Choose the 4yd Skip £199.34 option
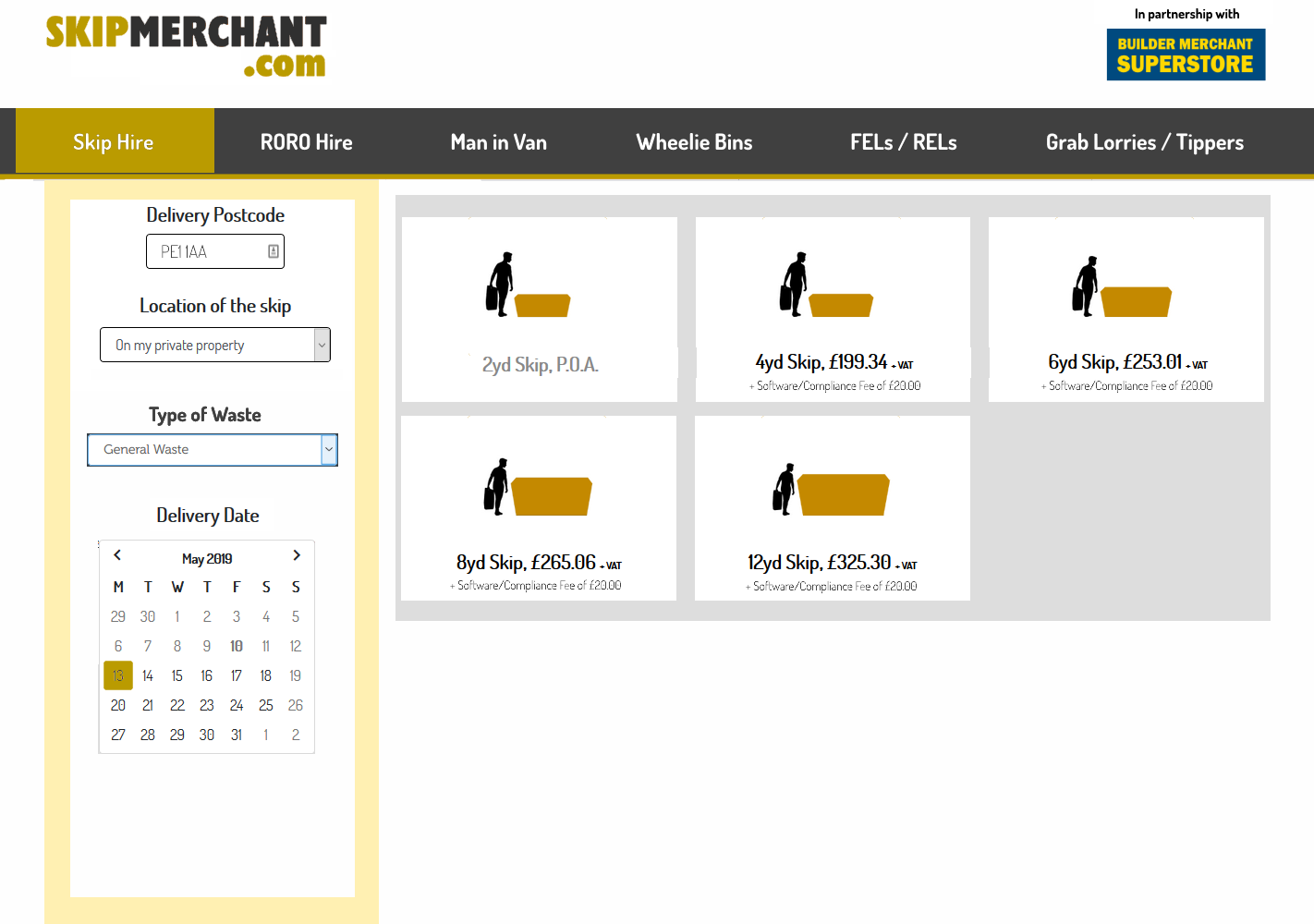 [832, 361]
